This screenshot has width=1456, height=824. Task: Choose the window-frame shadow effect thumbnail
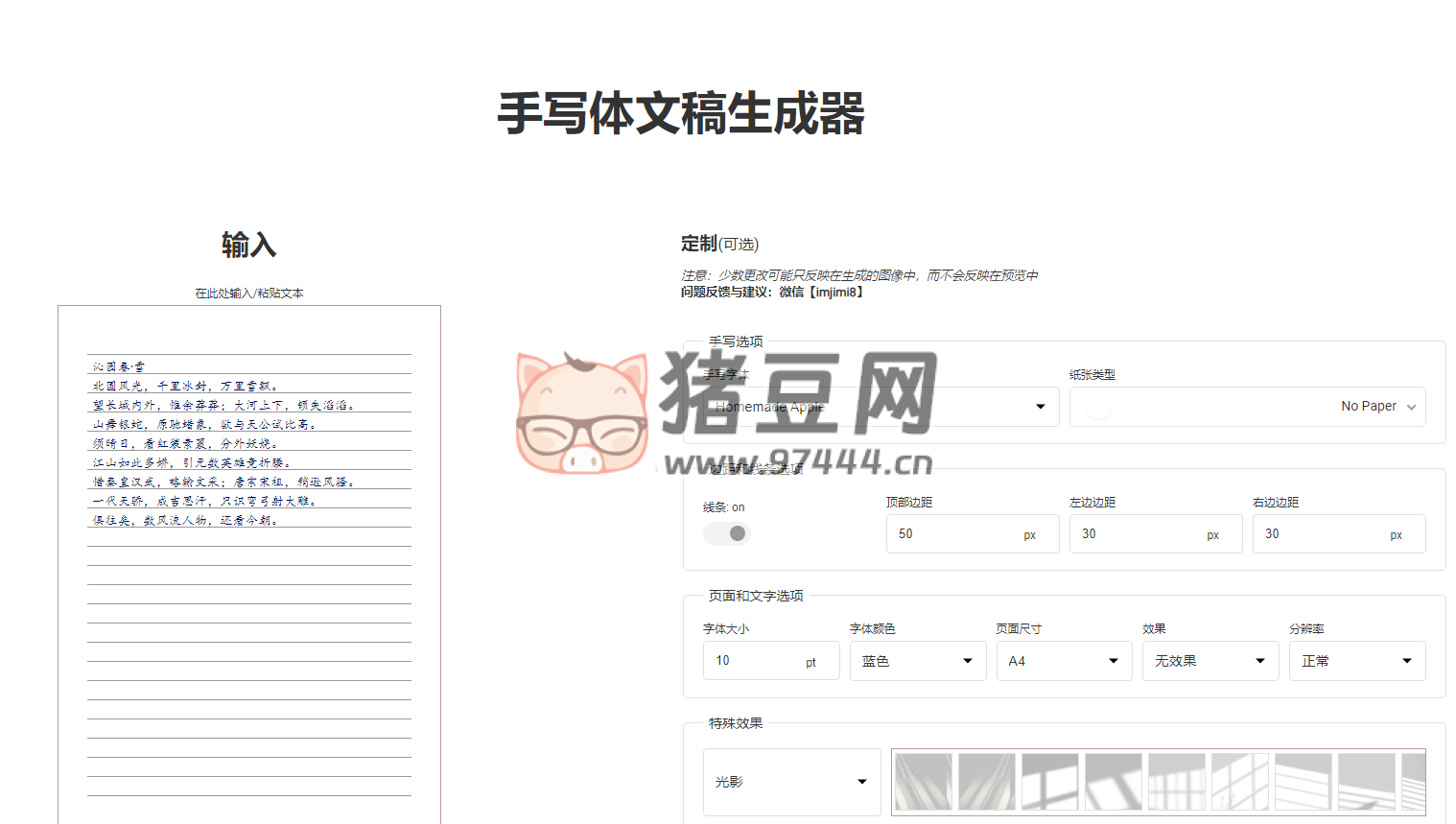click(1049, 782)
